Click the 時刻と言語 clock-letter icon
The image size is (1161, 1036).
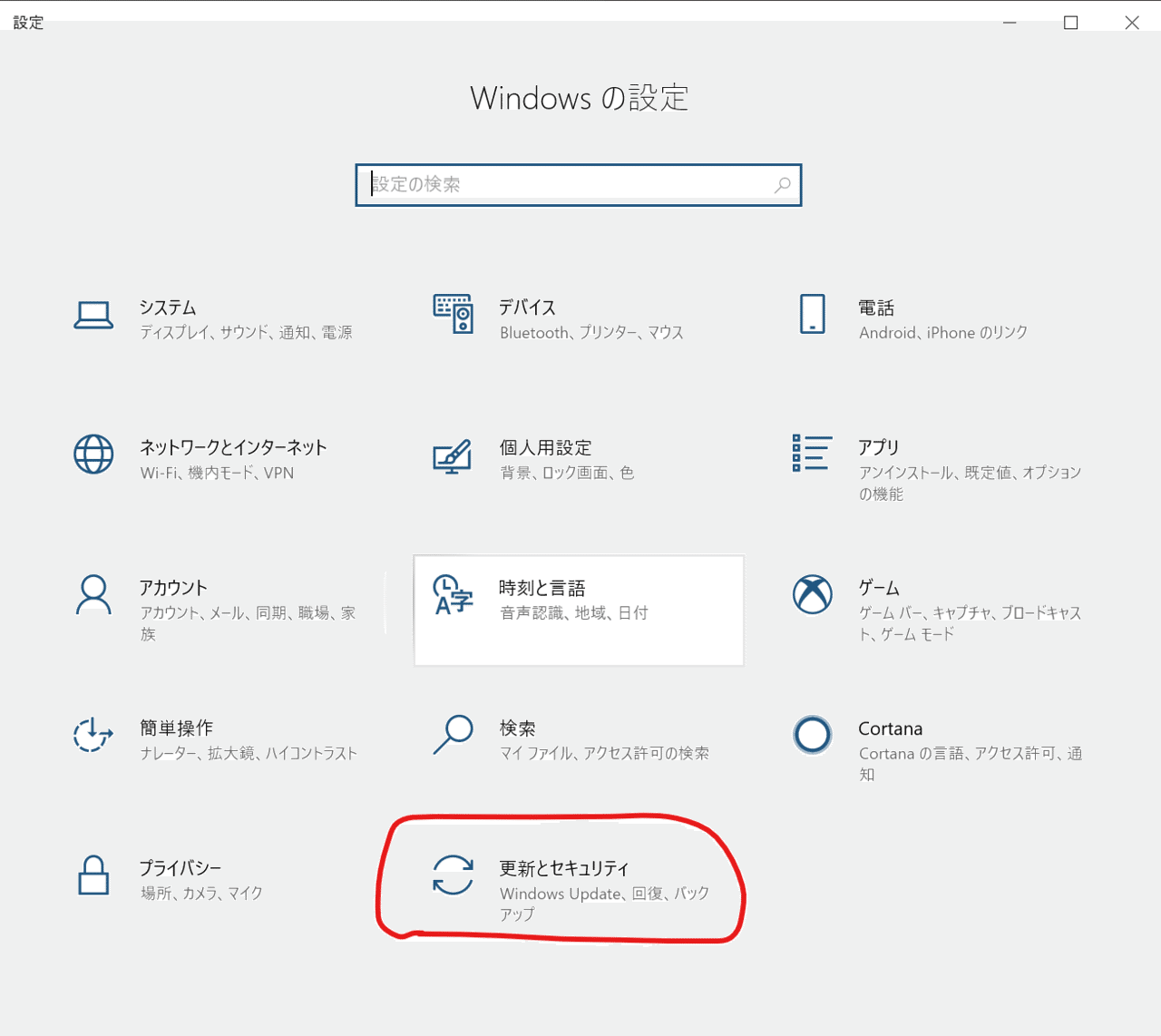(453, 595)
